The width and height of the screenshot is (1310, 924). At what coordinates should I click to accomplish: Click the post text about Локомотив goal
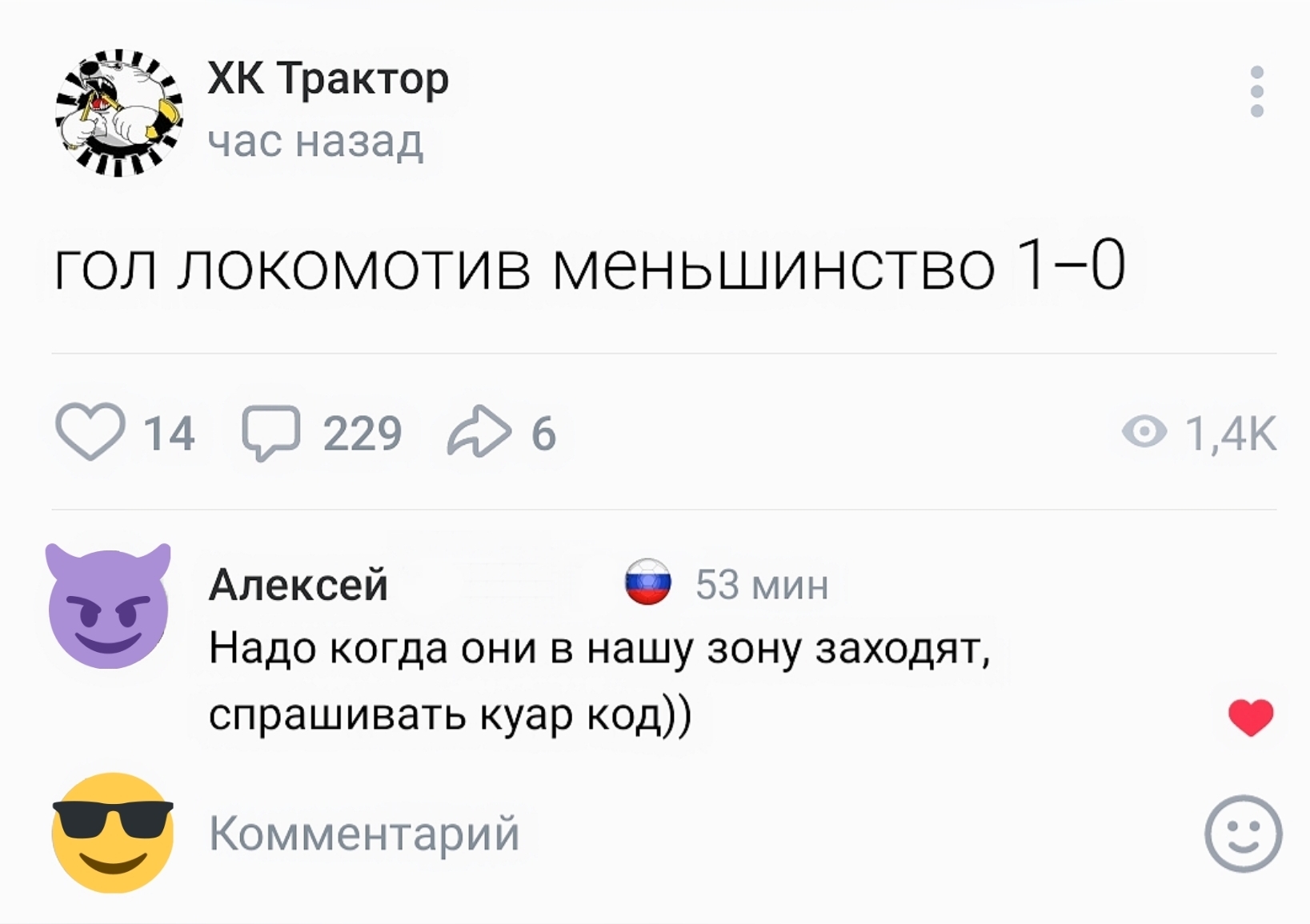point(590,265)
